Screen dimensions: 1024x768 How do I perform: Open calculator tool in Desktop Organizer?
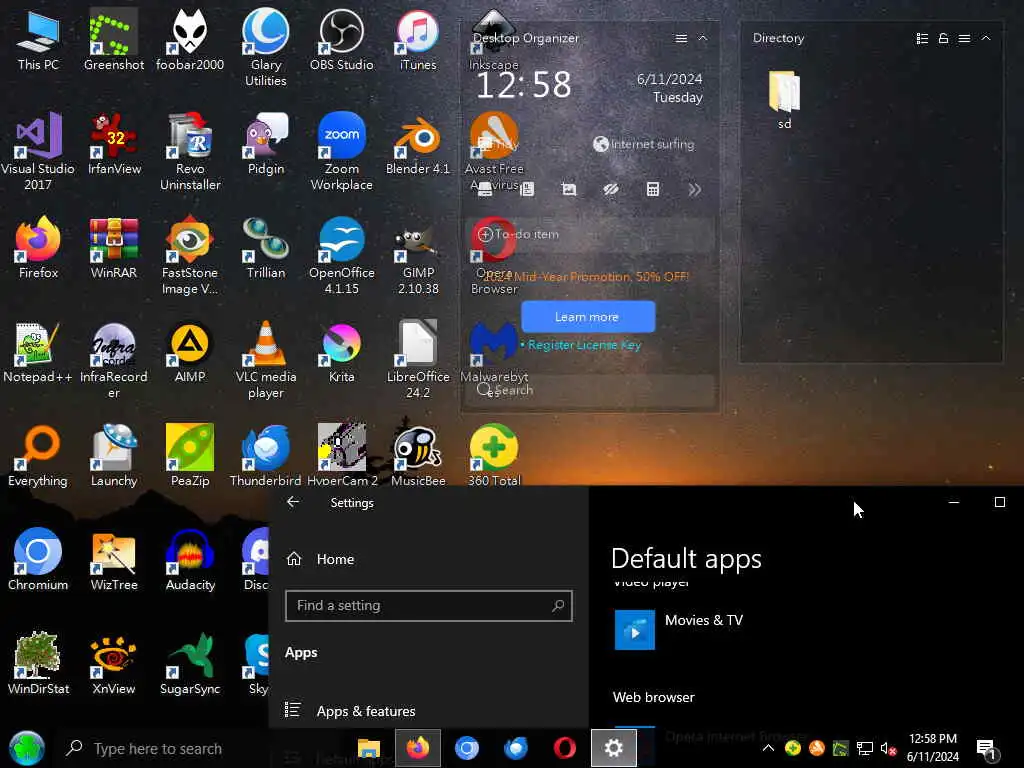[x=652, y=189]
